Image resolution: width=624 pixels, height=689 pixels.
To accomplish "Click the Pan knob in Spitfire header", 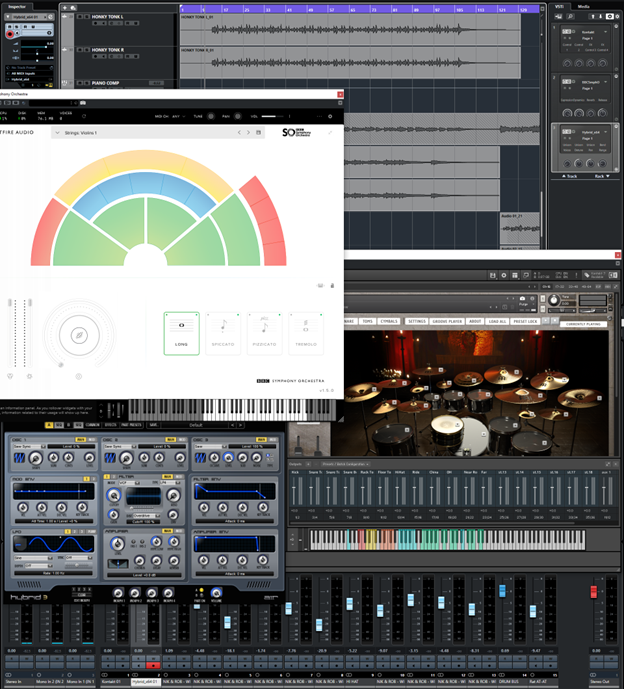I will point(238,116).
